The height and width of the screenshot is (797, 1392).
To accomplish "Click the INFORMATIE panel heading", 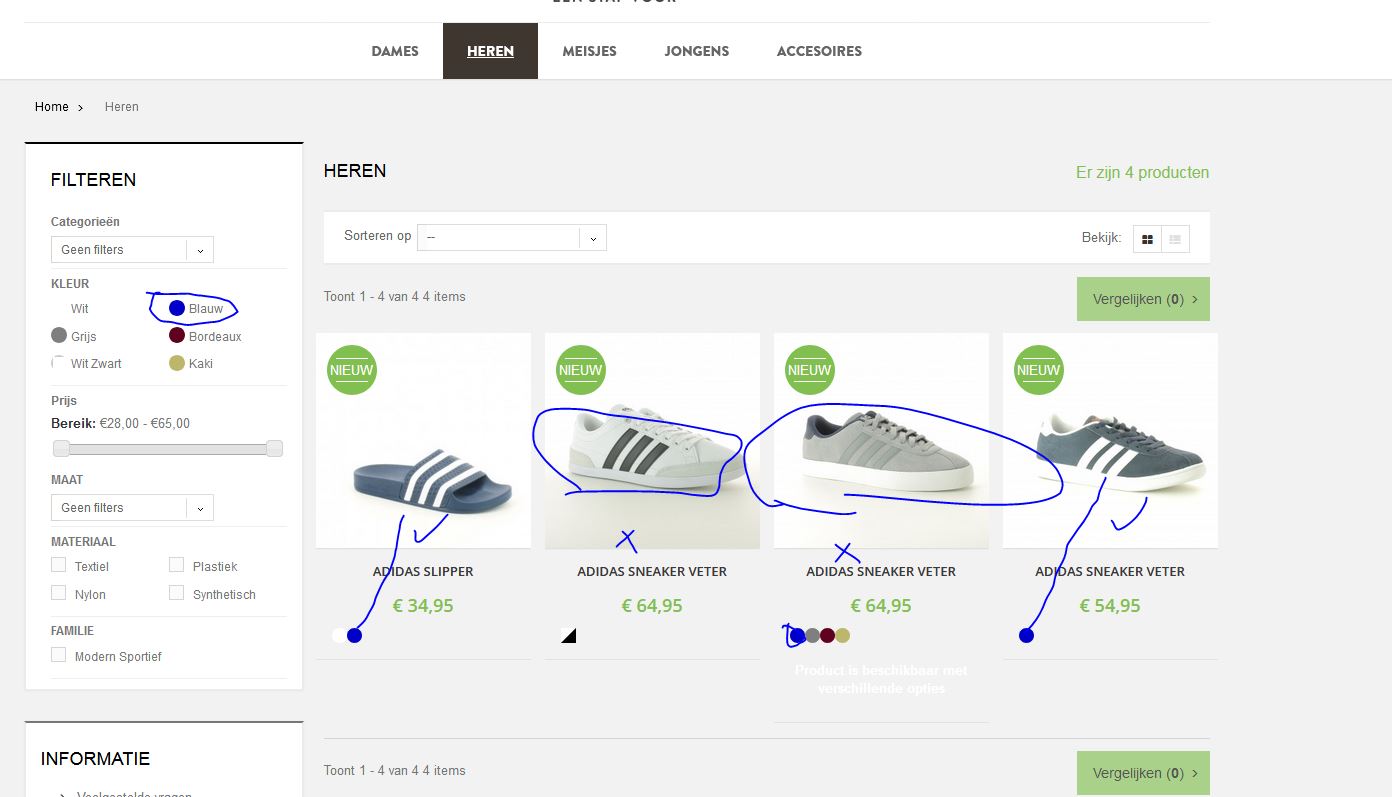I will [95, 759].
